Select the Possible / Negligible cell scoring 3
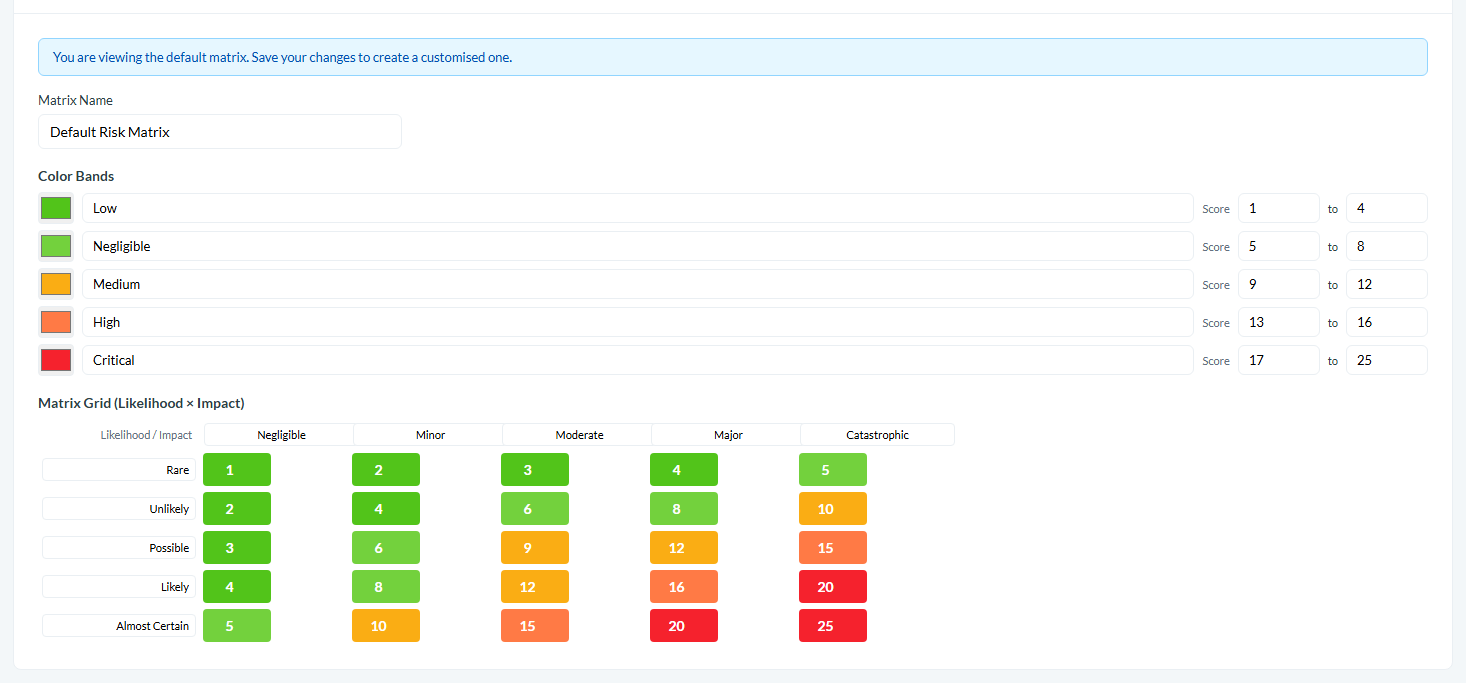The width and height of the screenshot is (1466, 683). (x=237, y=548)
